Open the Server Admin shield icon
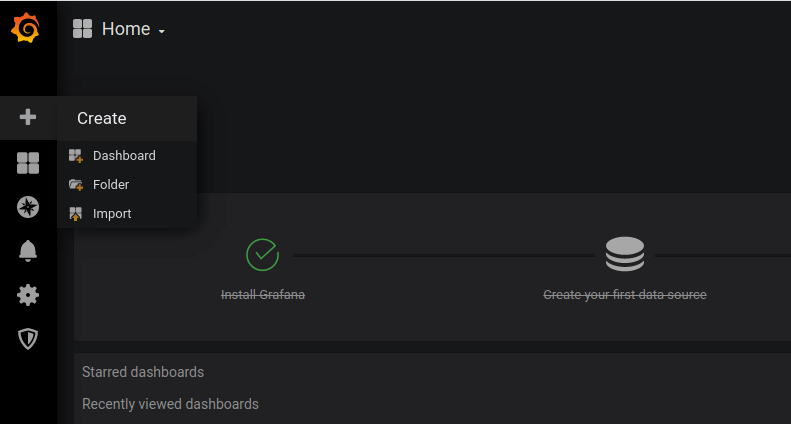 tap(28, 339)
